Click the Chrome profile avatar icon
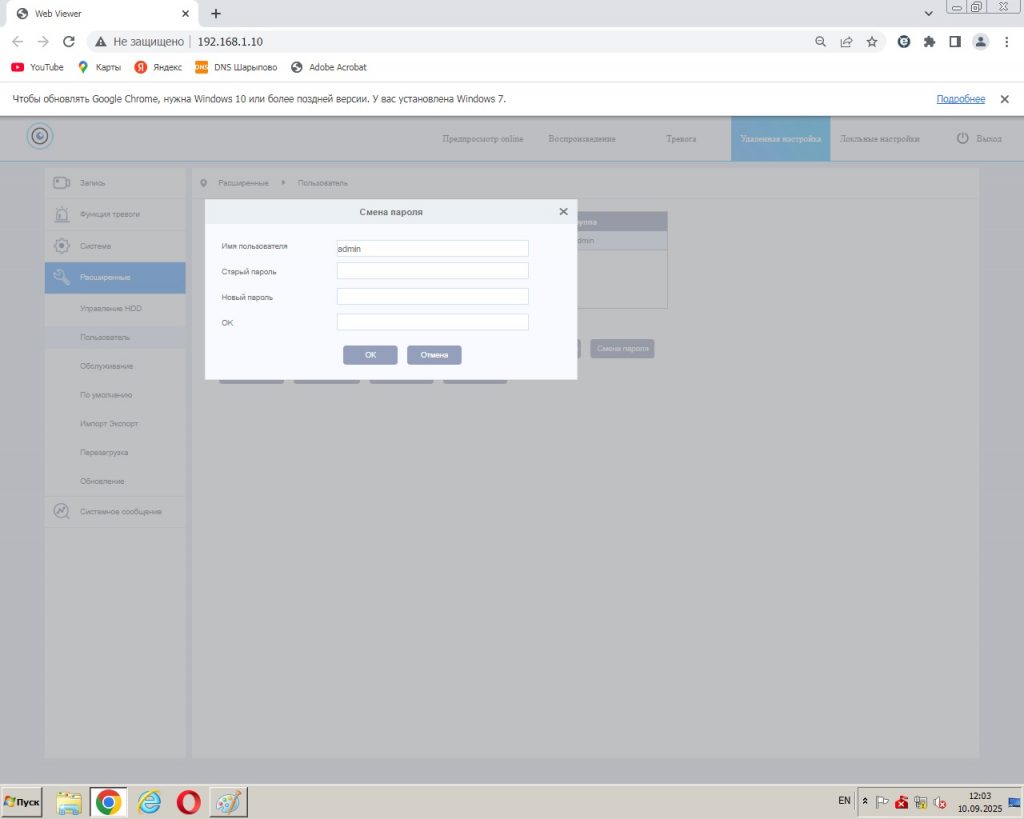 [x=980, y=42]
